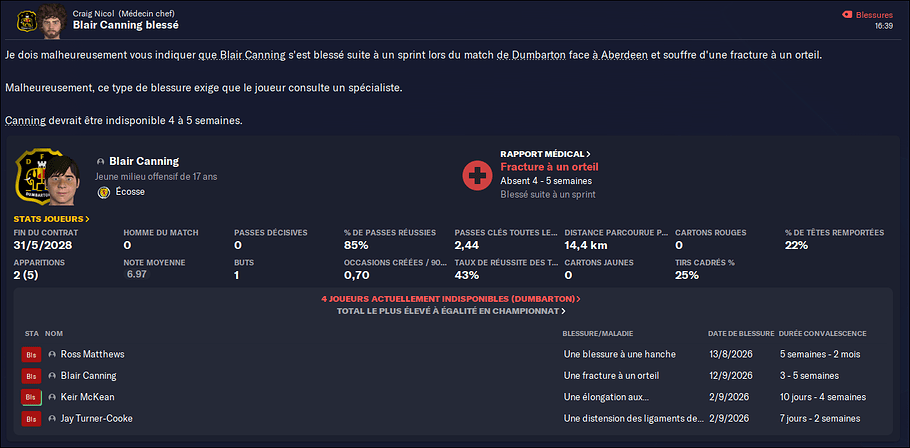The width and height of the screenshot is (910, 448).
Task: Sort table by Date de blessure column
Action: [x=741, y=334]
